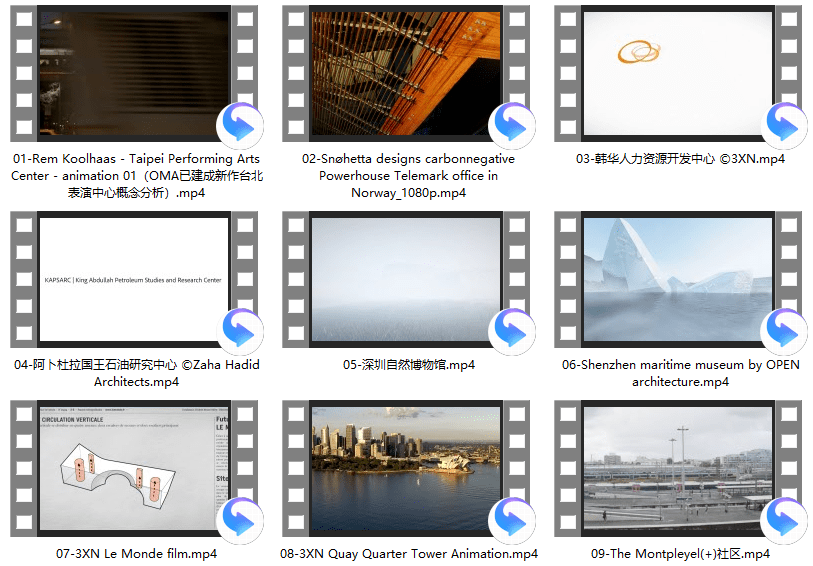Click the blue arrow badge on the 01-Rem Koolhaas video
Image resolution: width=813 pixels, height=566 pixels.
coord(241,125)
